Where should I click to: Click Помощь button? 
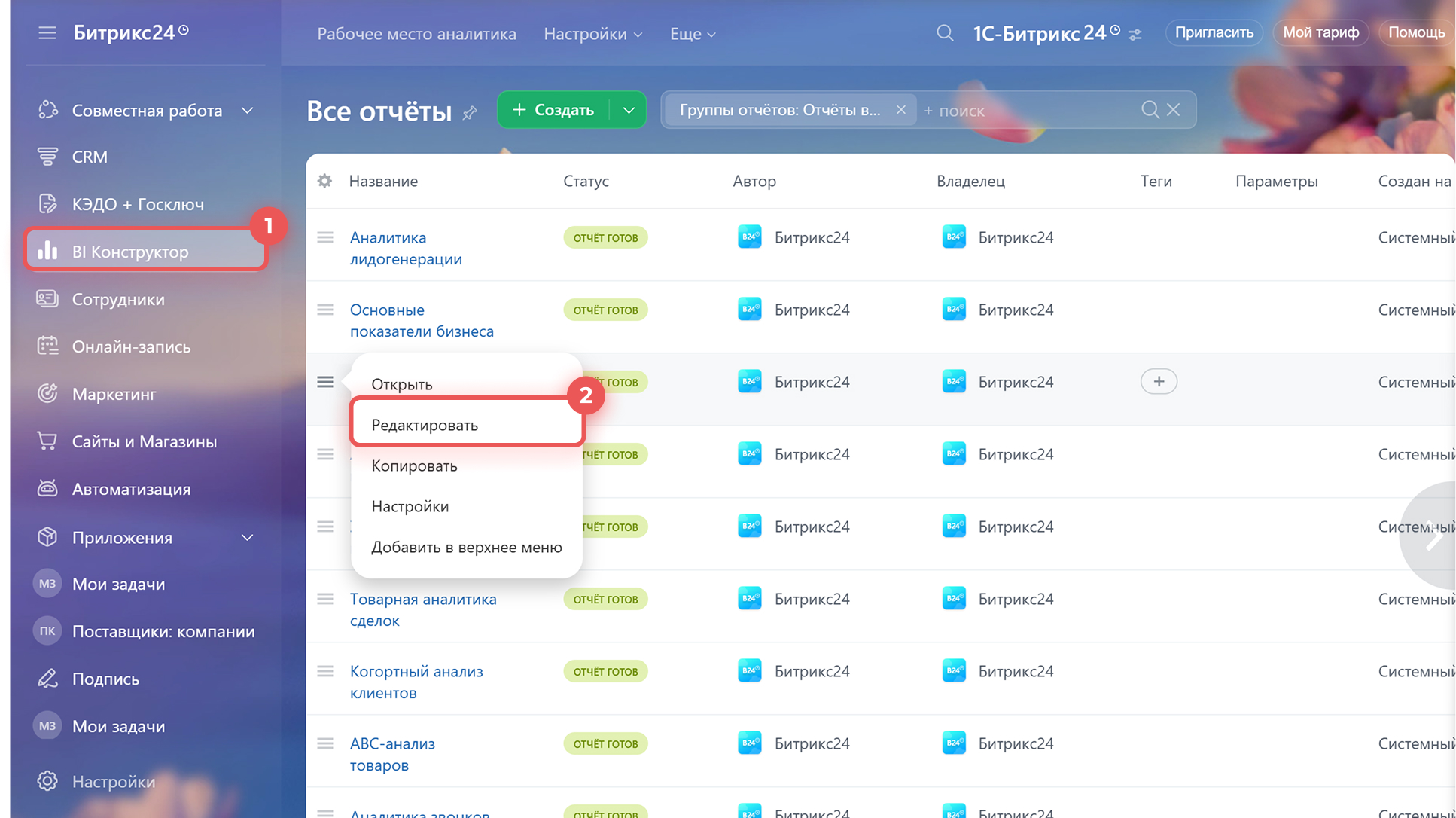1416,32
